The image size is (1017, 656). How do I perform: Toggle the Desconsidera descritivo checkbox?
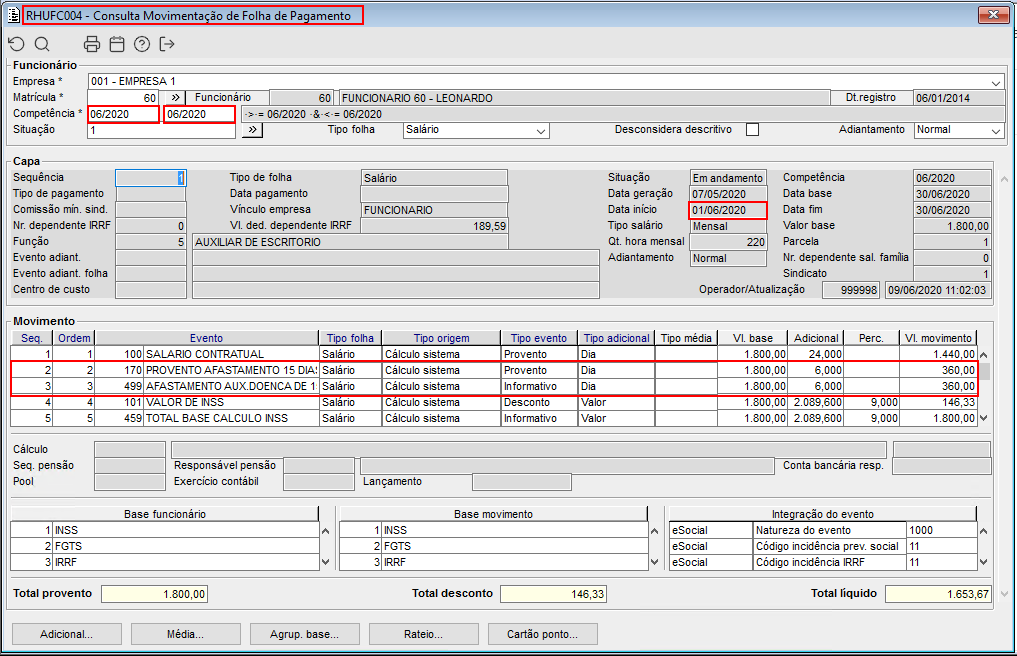753,130
